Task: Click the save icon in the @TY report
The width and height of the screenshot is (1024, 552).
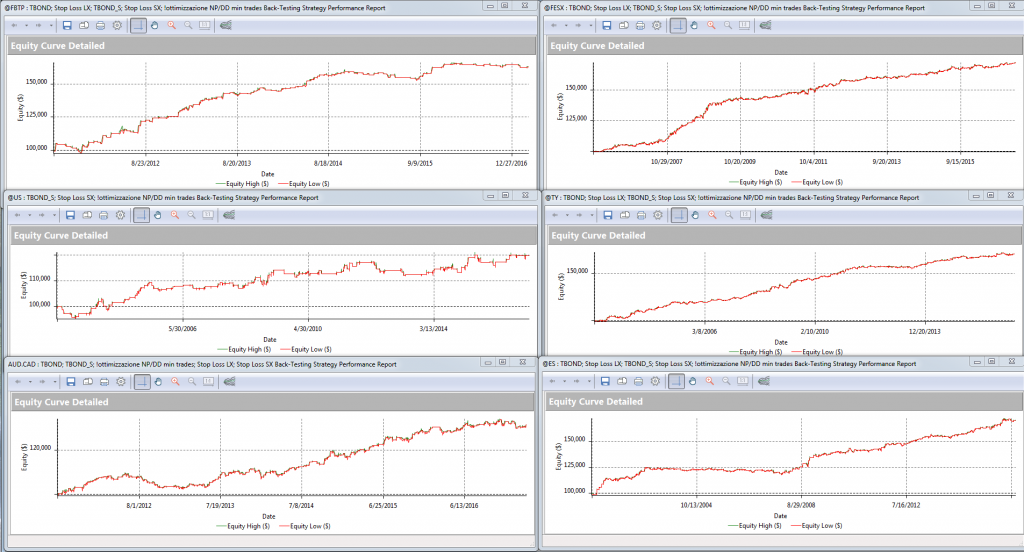Action: 607,215
